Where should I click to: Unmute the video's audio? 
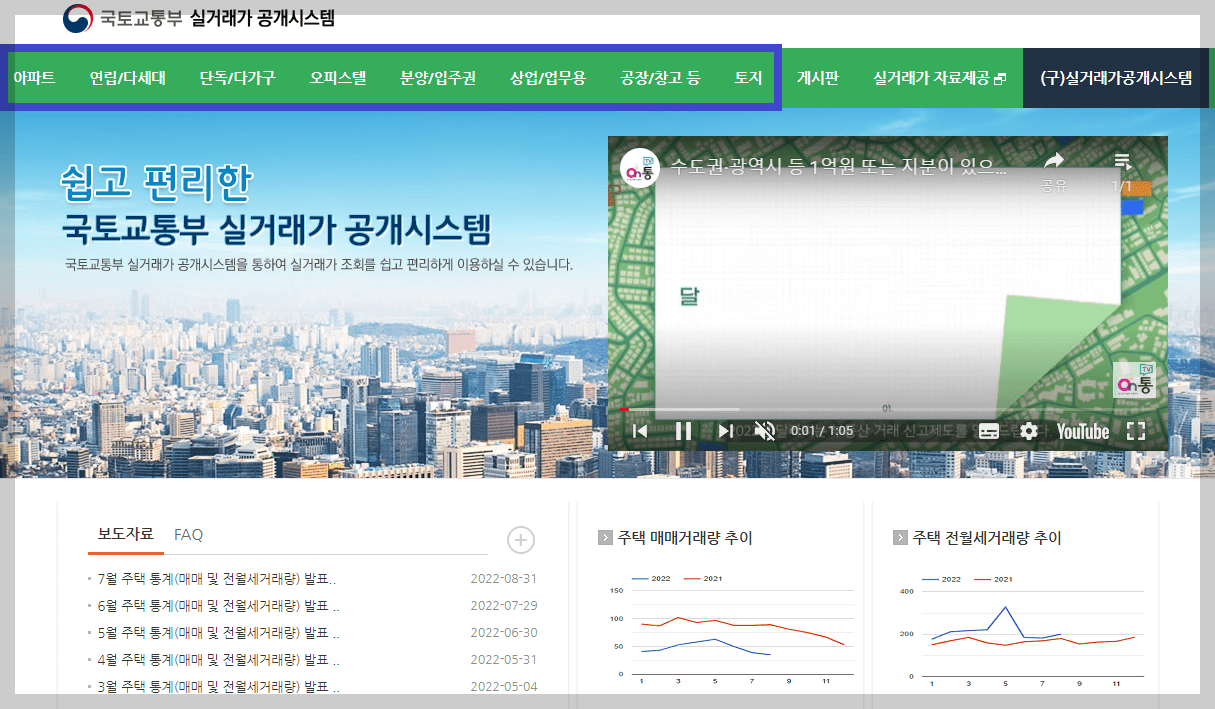(x=764, y=430)
